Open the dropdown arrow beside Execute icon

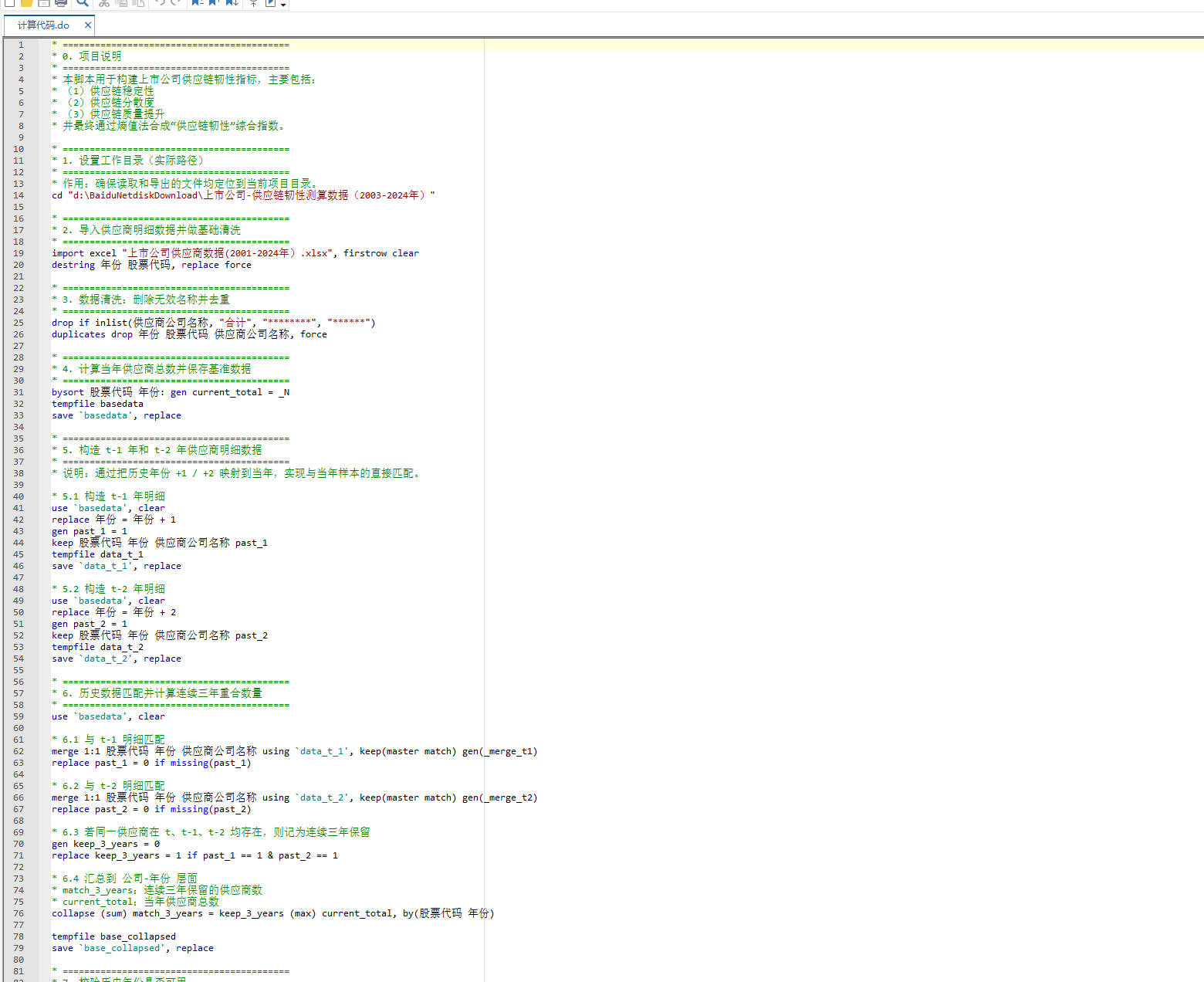click(x=284, y=5)
